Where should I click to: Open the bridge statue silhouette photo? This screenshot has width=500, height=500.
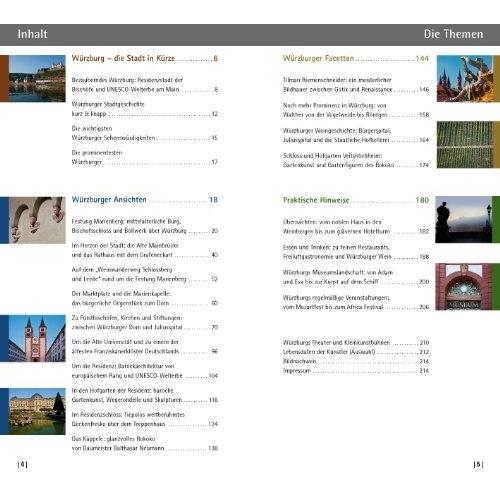pos(463,219)
